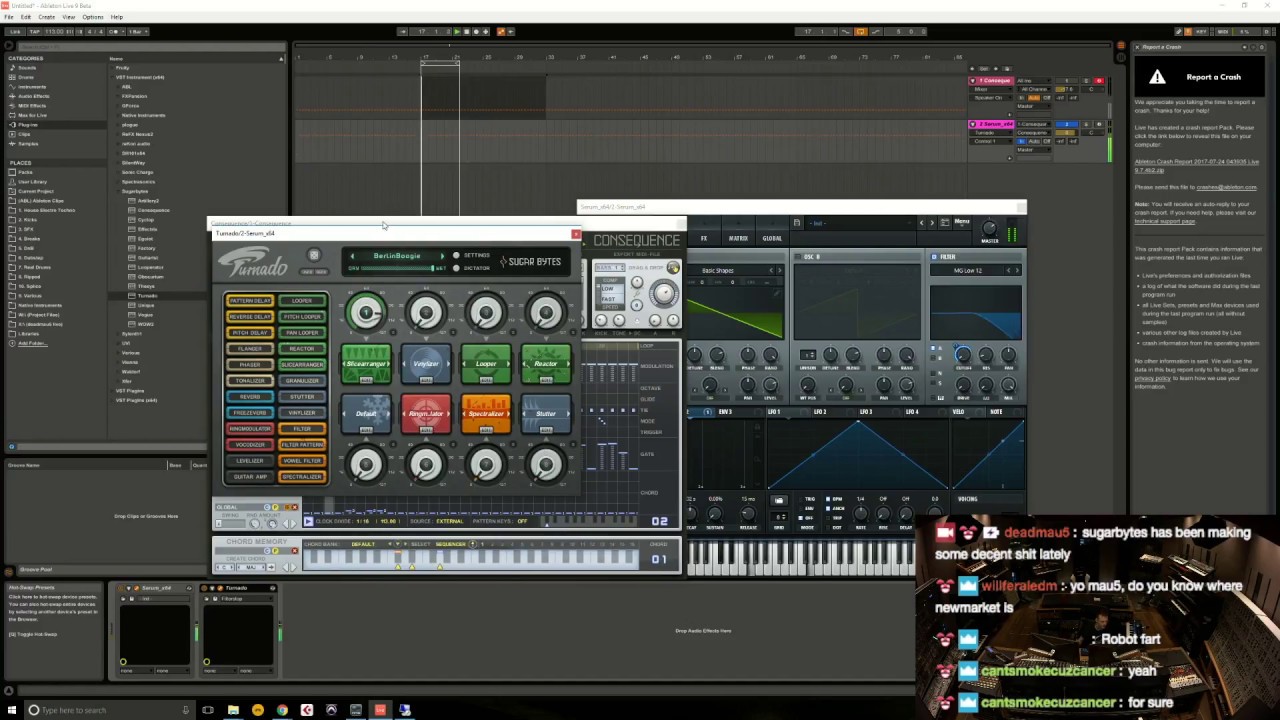Screen dimensions: 1280x720
Task: Switch to Serum GLOBAL tab
Action: (772, 238)
